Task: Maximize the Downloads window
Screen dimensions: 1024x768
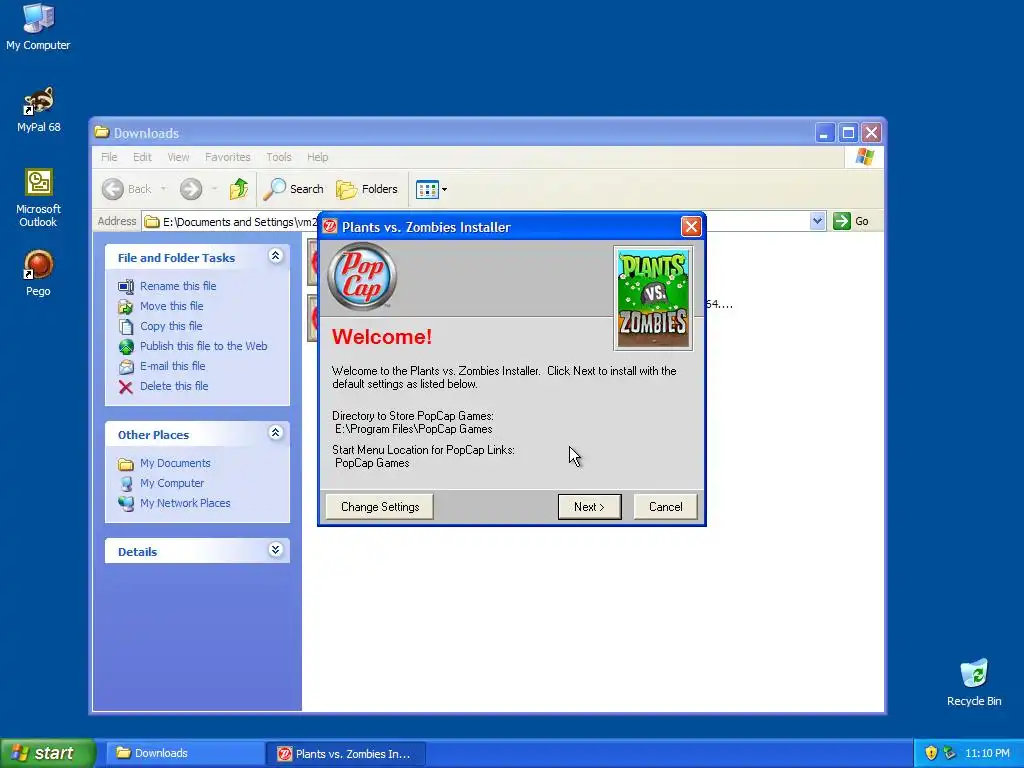Action: point(848,133)
